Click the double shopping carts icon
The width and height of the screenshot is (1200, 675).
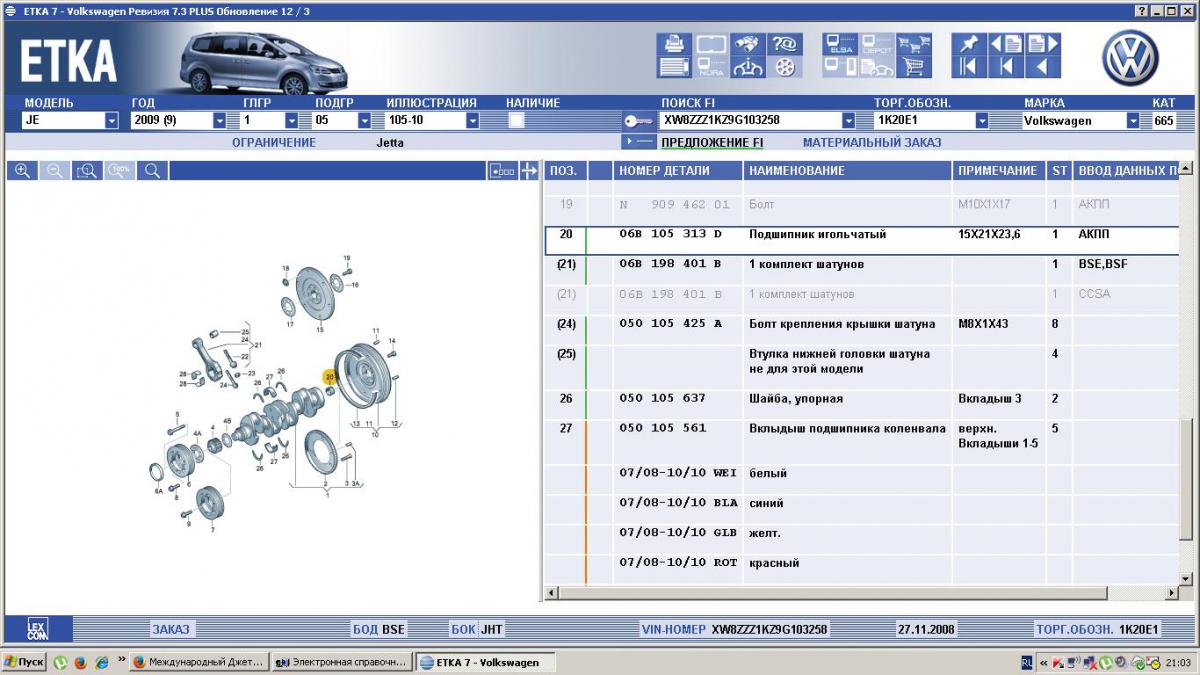tap(912, 44)
